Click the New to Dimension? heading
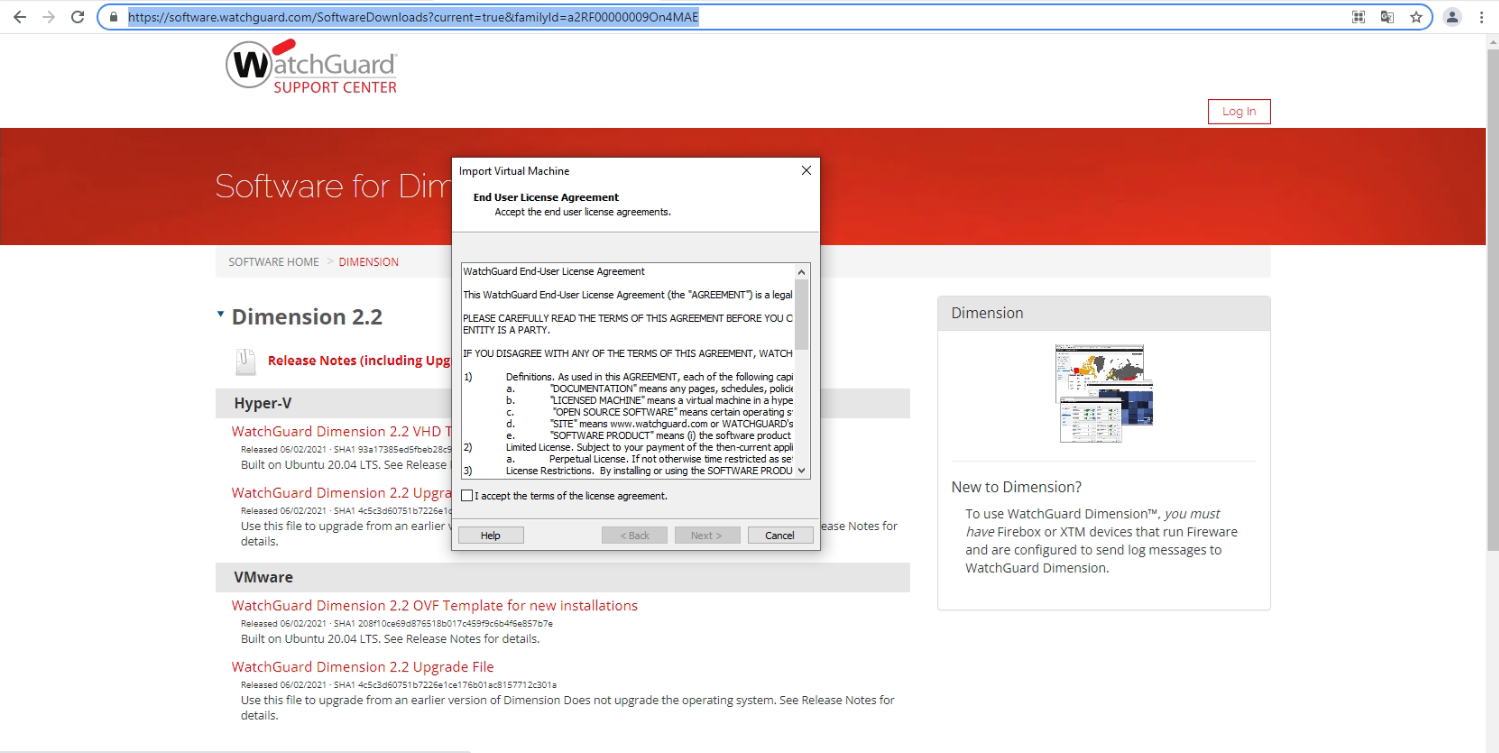This screenshot has height=753, width=1499. [1016, 487]
